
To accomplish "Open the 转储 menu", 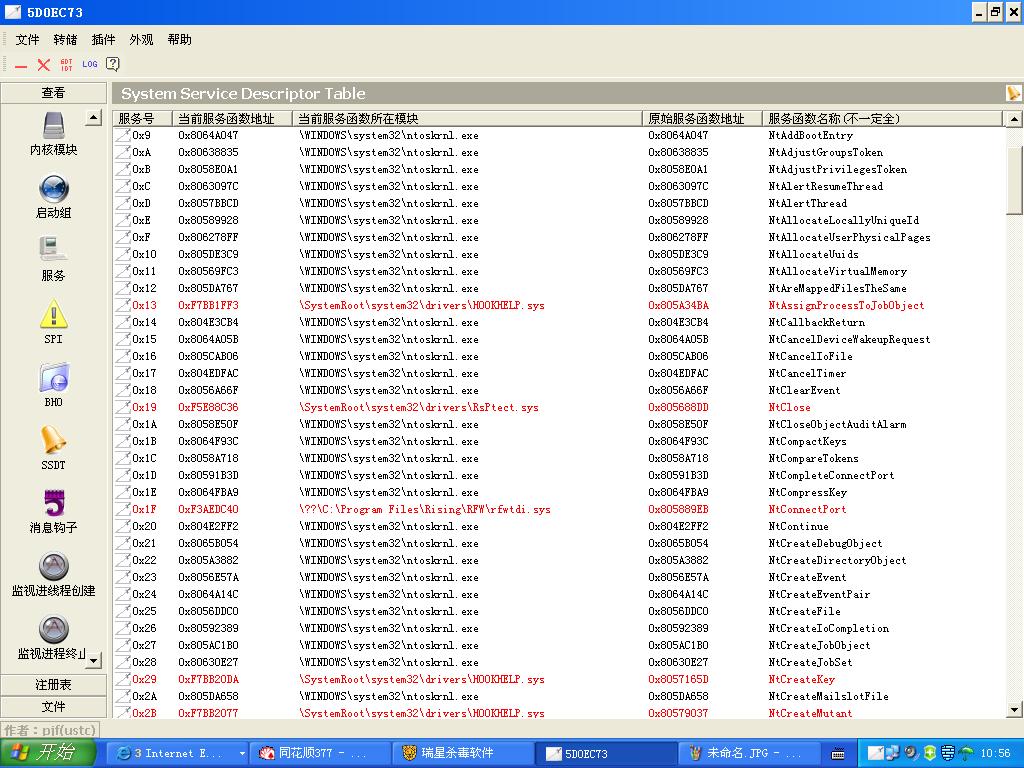I will pyautogui.click(x=65, y=40).
